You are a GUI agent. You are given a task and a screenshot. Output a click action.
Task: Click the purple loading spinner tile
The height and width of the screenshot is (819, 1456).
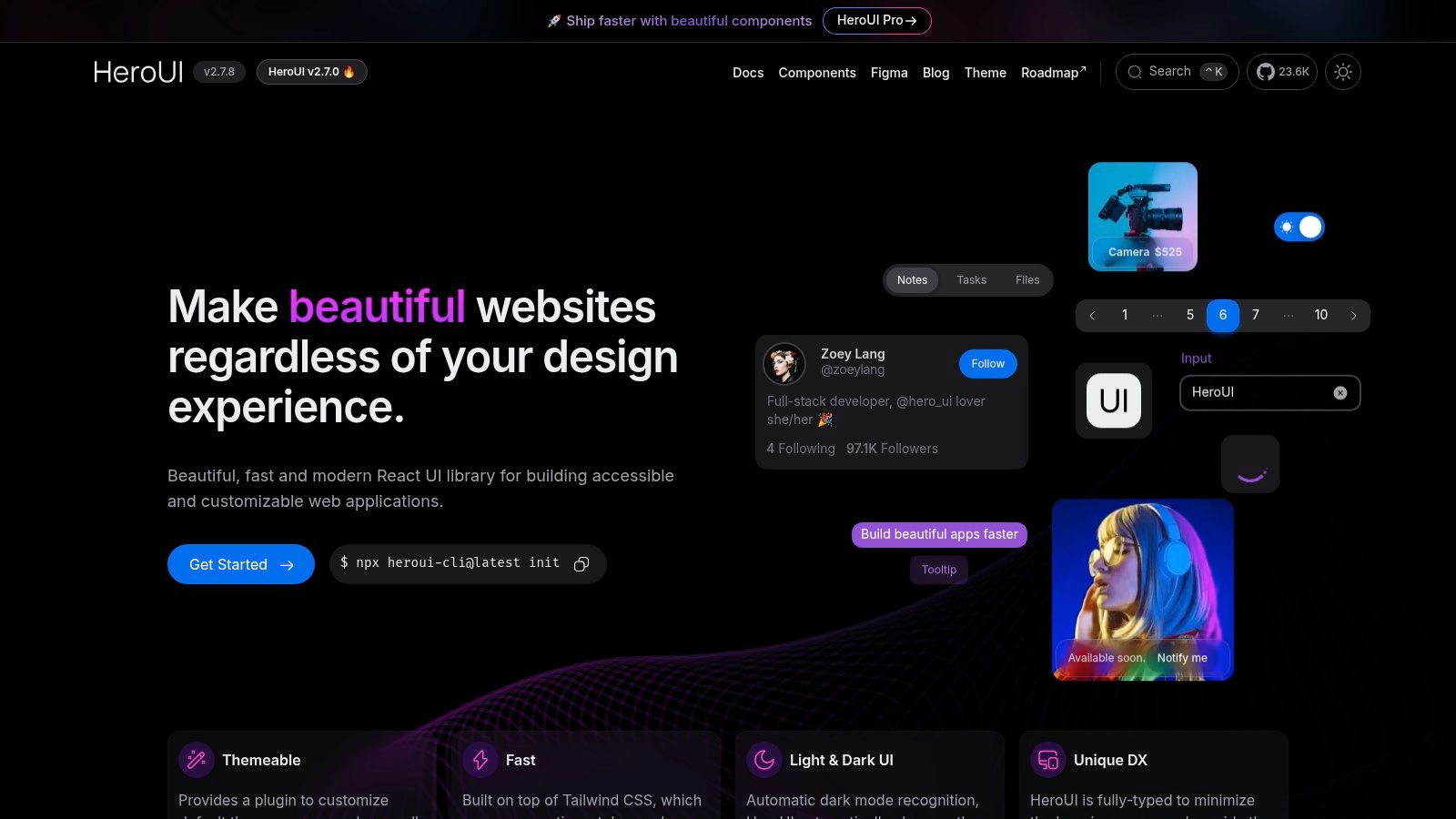pos(1250,464)
